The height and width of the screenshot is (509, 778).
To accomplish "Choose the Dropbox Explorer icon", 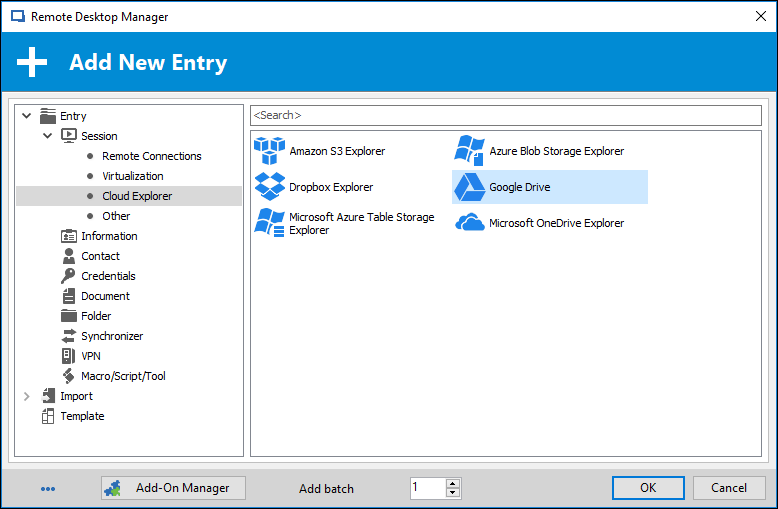I will (x=270, y=187).
